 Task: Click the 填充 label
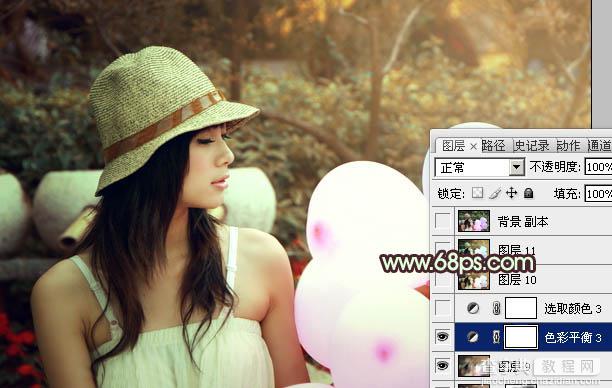coord(567,194)
